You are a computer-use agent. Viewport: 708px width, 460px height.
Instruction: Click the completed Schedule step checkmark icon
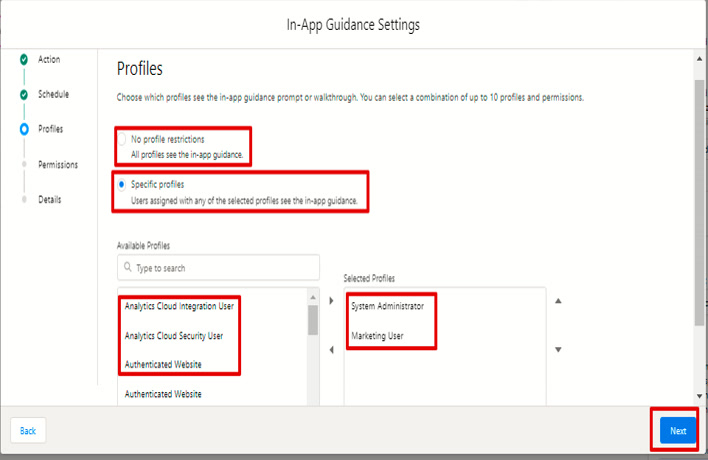[23, 95]
